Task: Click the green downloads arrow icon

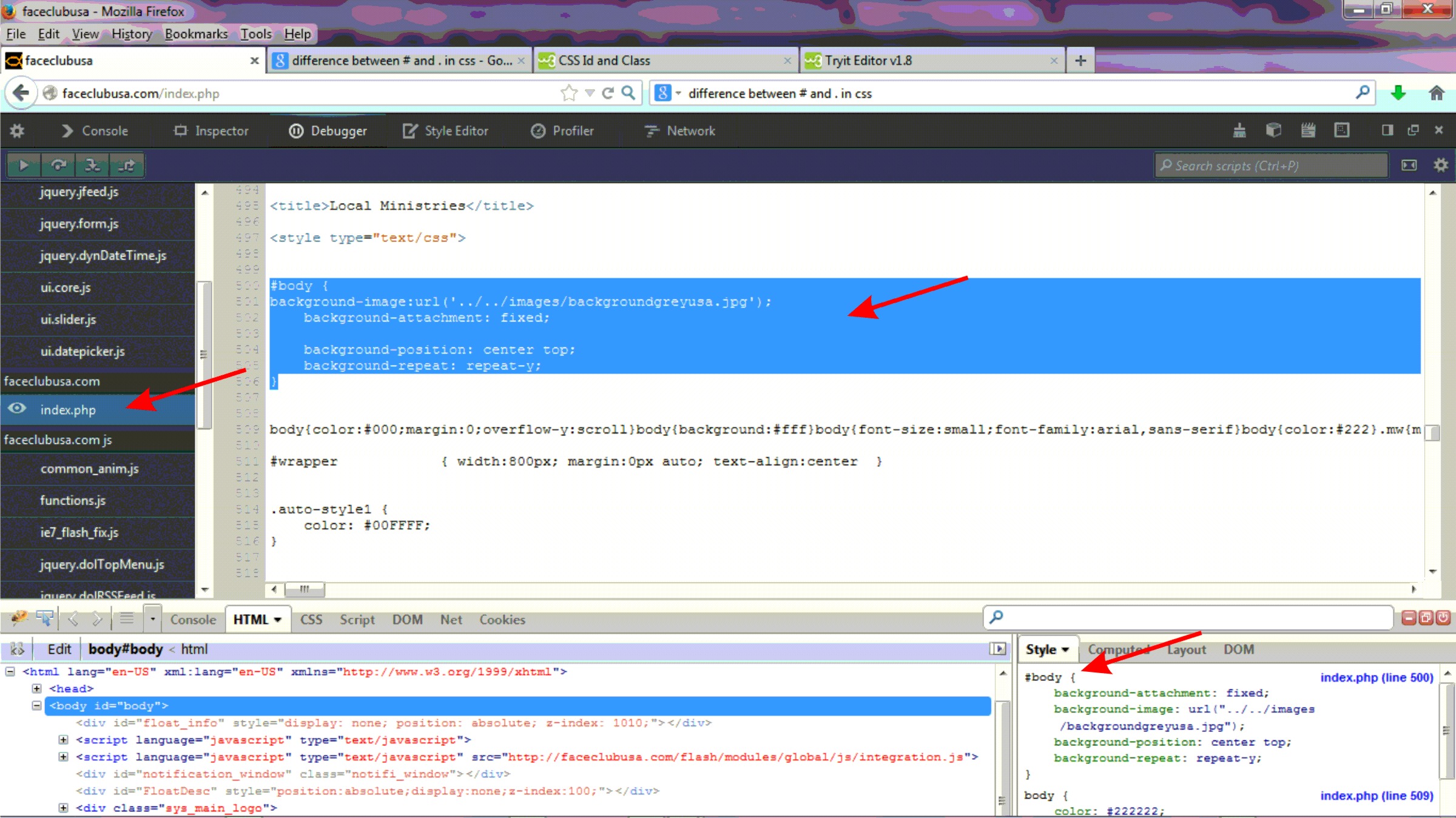Action: (1398, 93)
